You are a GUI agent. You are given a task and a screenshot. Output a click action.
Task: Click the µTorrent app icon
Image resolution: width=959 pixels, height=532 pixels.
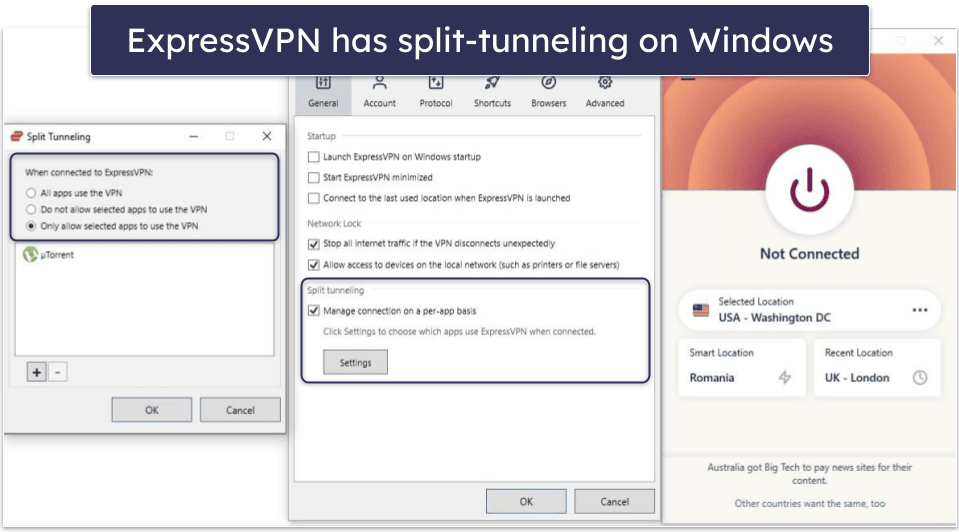pyautogui.click(x=30, y=254)
